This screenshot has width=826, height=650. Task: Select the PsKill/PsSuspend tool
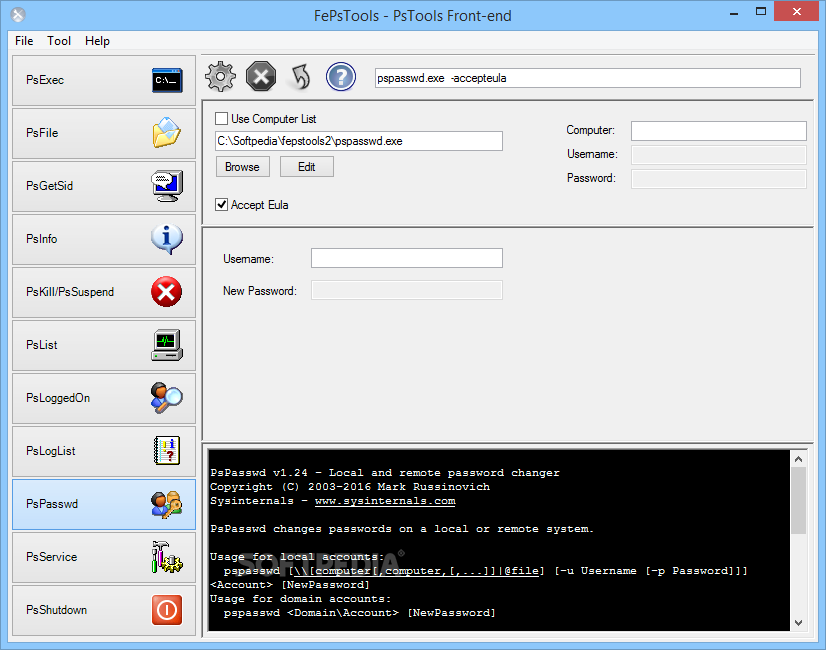point(104,292)
